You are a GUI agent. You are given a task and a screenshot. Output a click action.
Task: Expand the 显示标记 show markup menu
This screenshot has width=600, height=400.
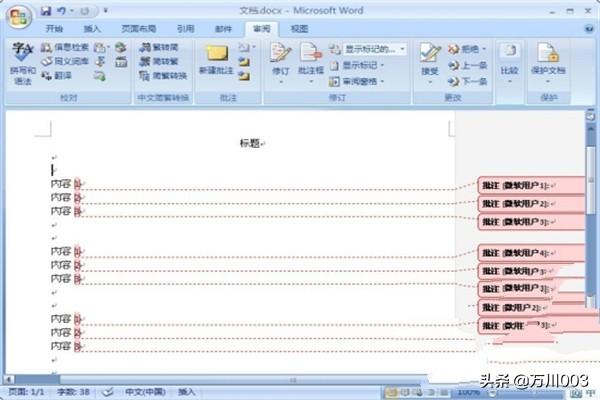click(x=357, y=65)
